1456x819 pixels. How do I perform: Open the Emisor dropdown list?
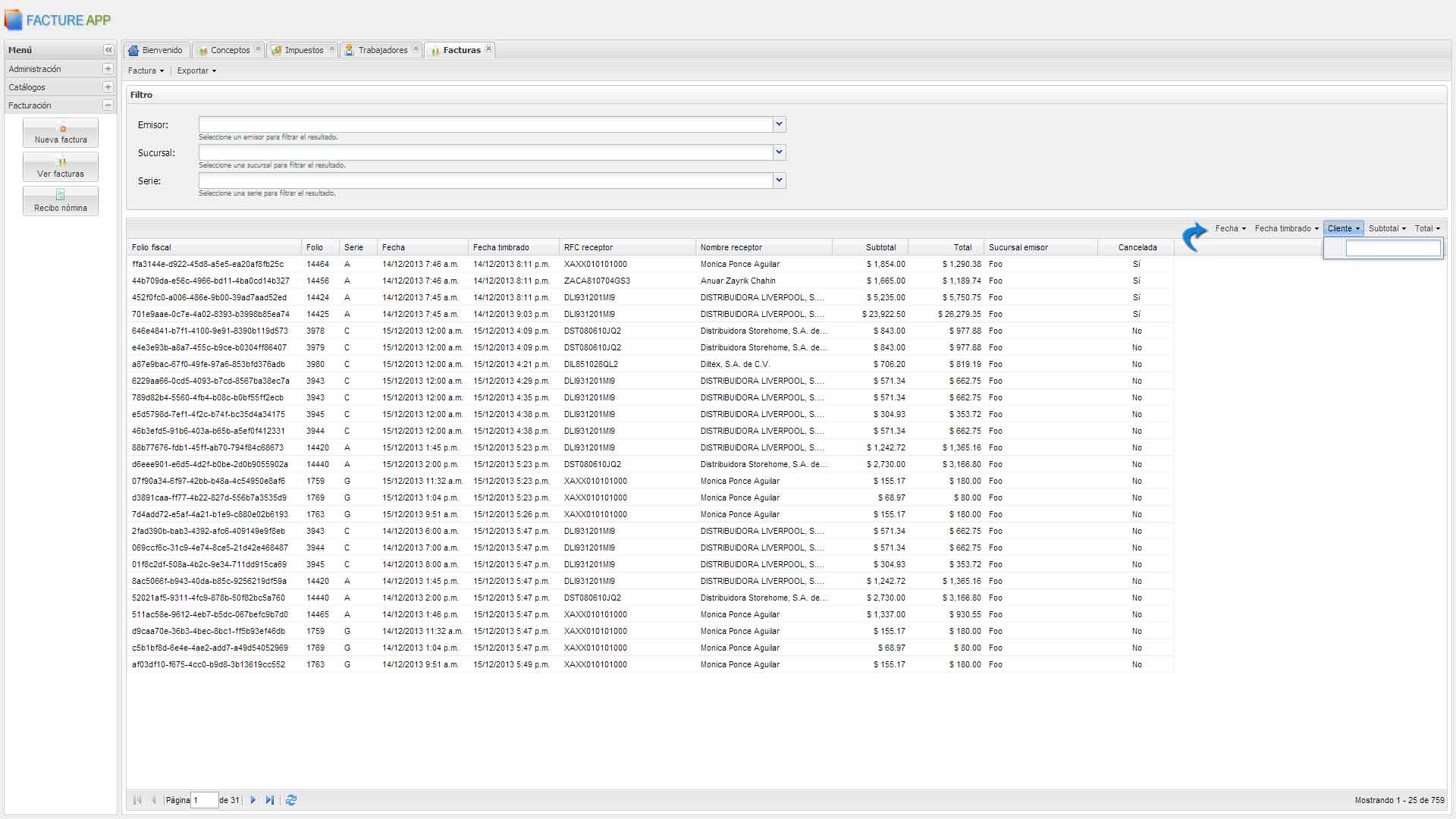pos(779,124)
